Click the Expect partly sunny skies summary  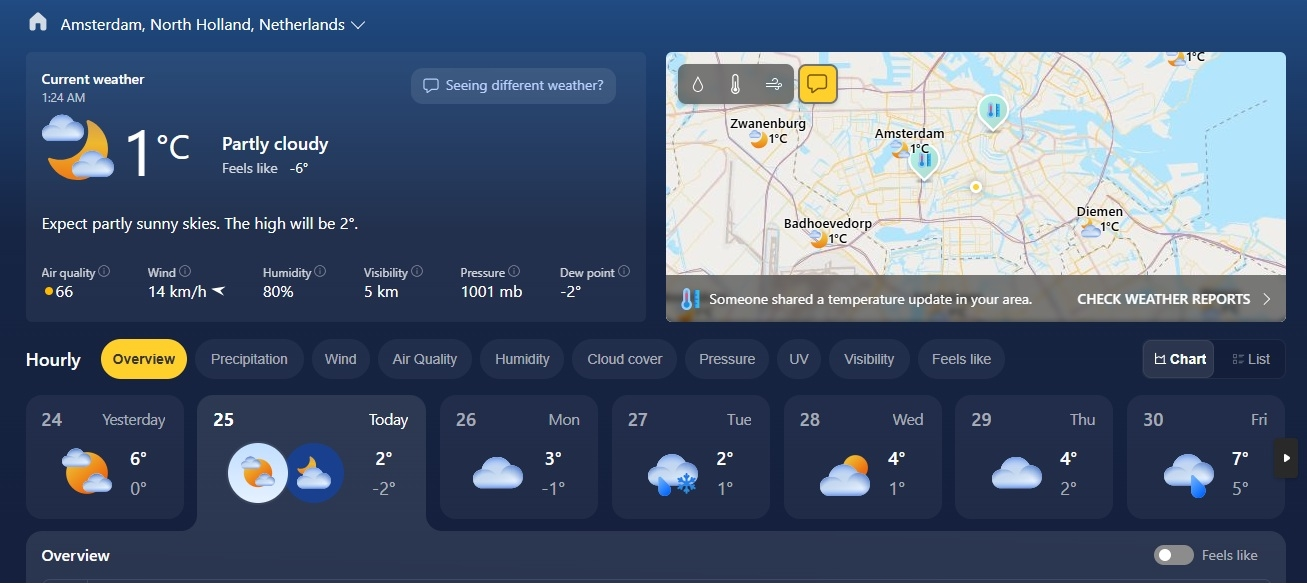coord(200,224)
